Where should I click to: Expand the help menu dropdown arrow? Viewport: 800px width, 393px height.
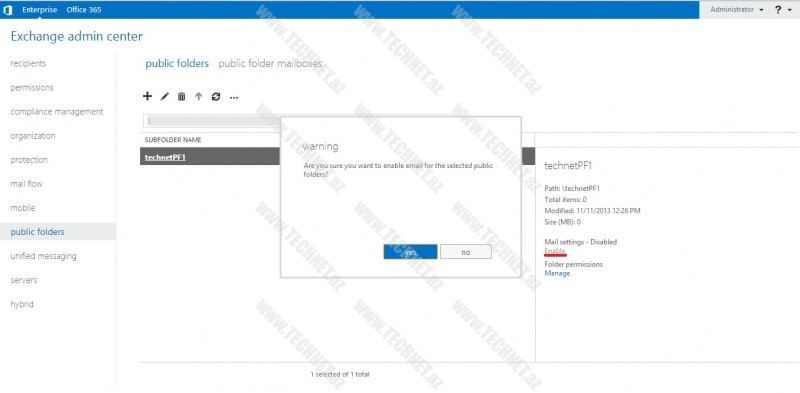790,10
